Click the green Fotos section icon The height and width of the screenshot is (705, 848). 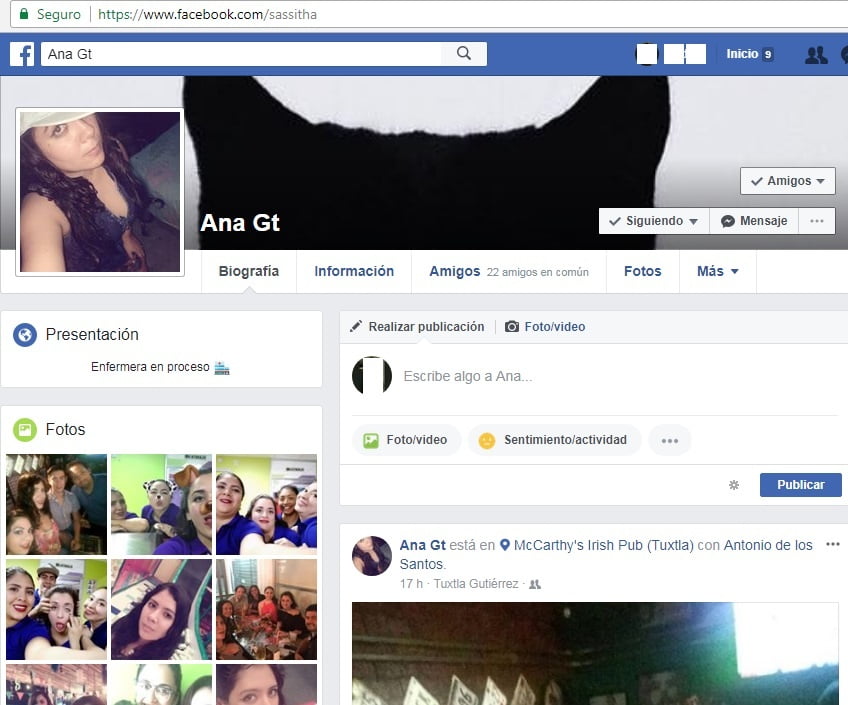pos(25,430)
